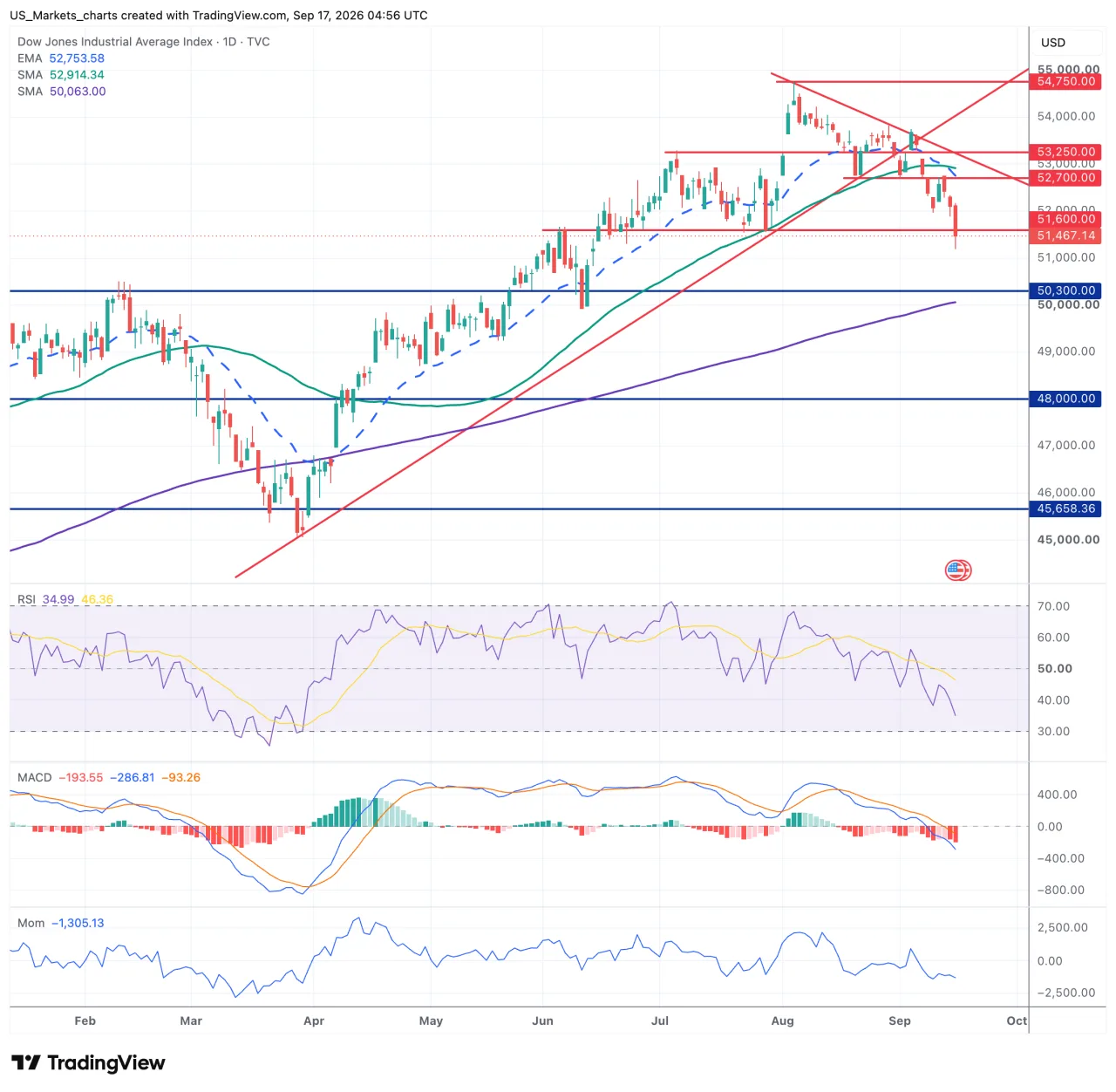Click the 400.00 value on MACD axis

pyautogui.click(x=1057, y=795)
